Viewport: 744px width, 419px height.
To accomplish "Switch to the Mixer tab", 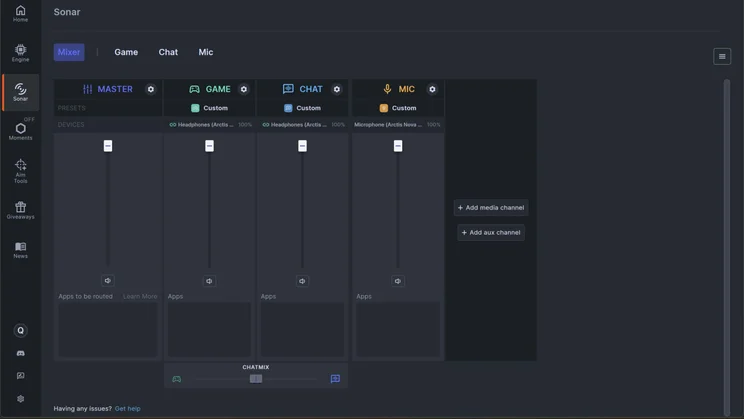I will [x=69, y=52].
